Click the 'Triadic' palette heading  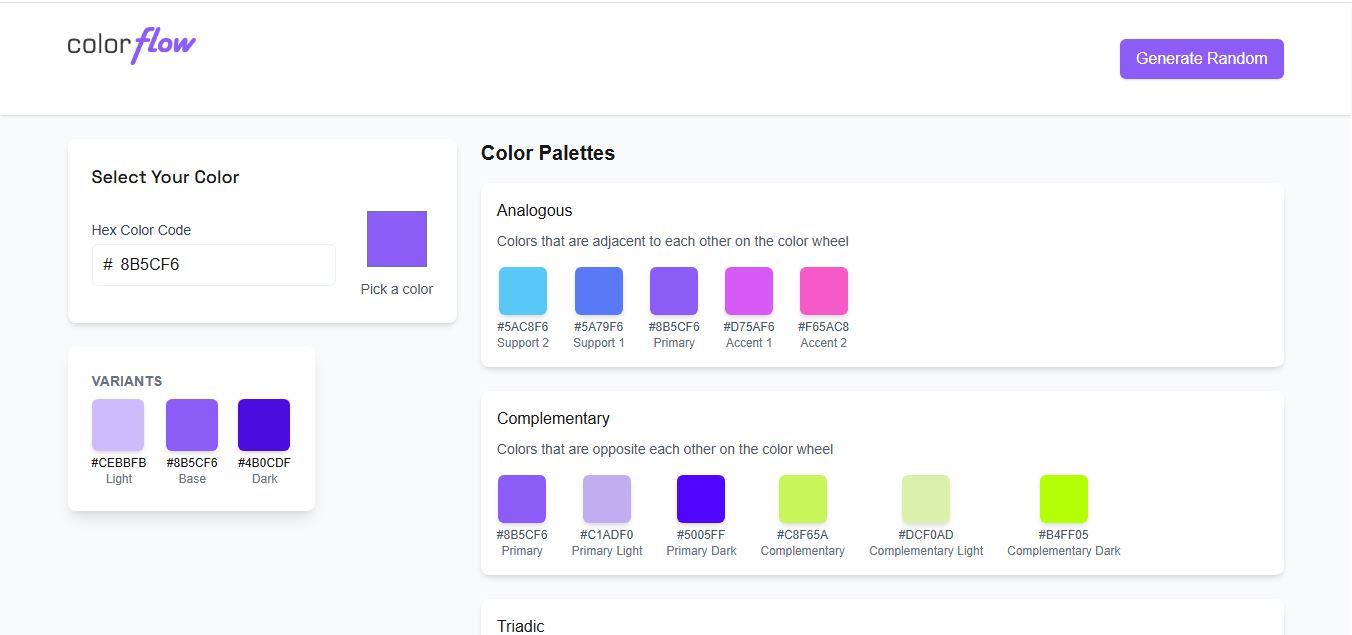click(521, 627)
